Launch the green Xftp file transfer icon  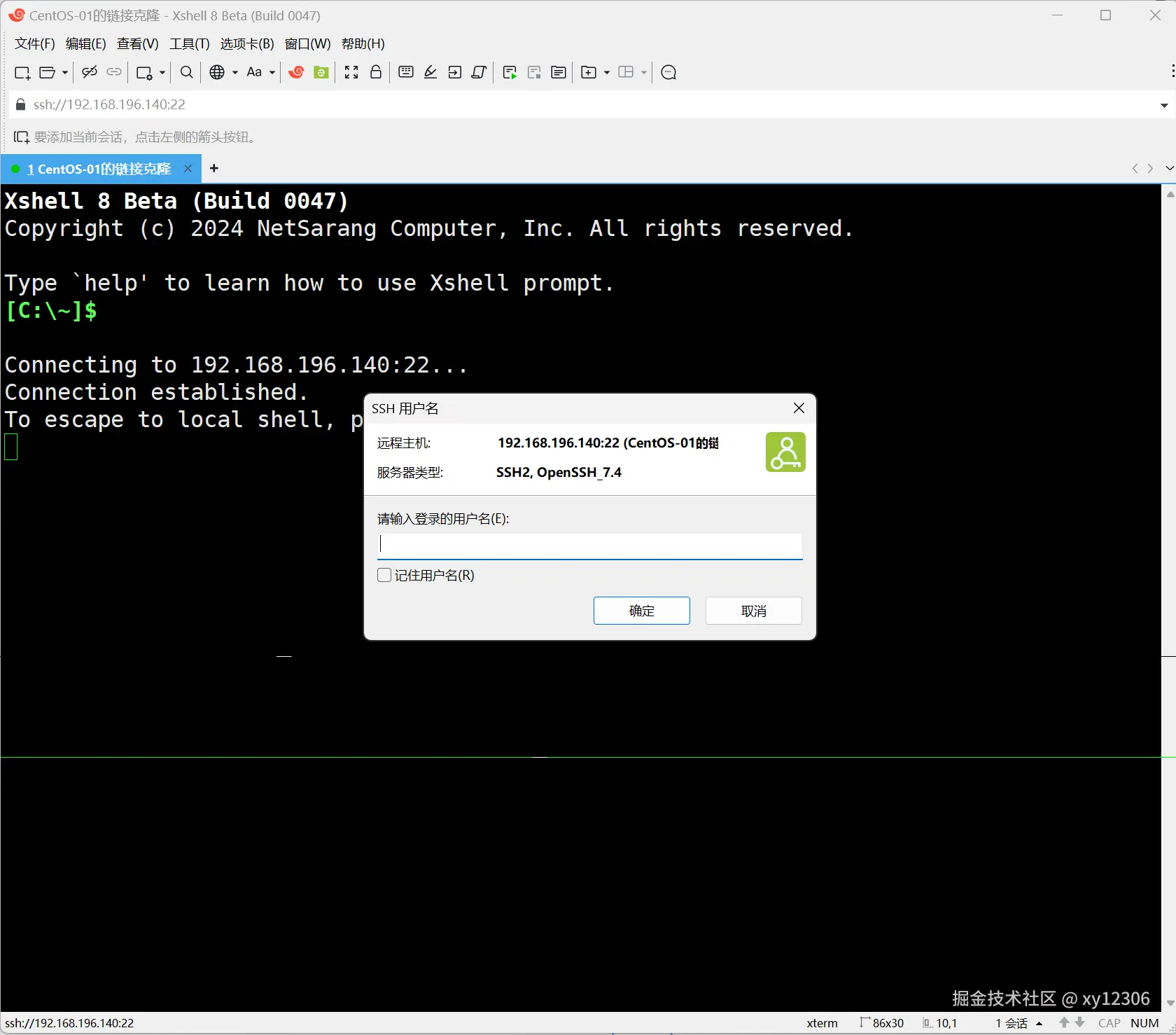(x=321, y=72)
